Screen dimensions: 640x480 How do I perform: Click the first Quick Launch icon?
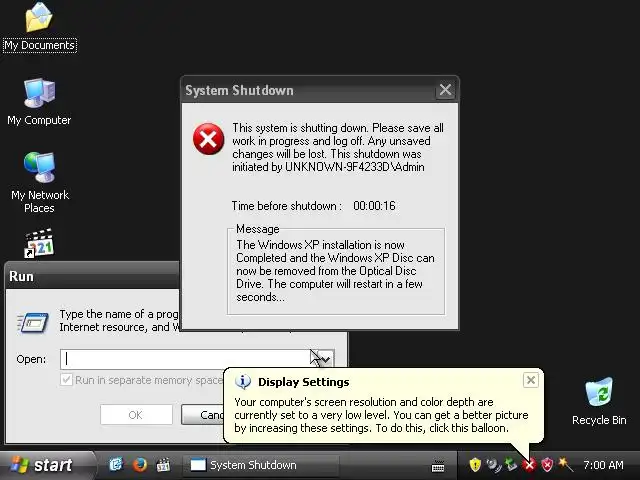pos(116,465)
